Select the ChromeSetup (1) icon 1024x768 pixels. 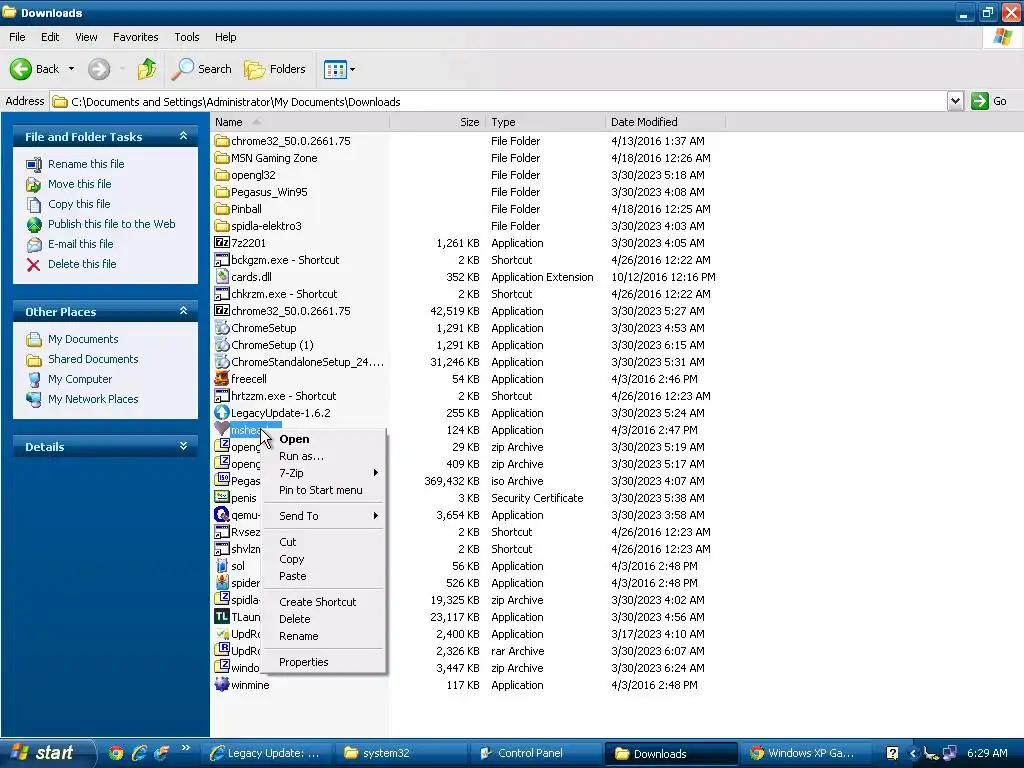click(222, 344)
